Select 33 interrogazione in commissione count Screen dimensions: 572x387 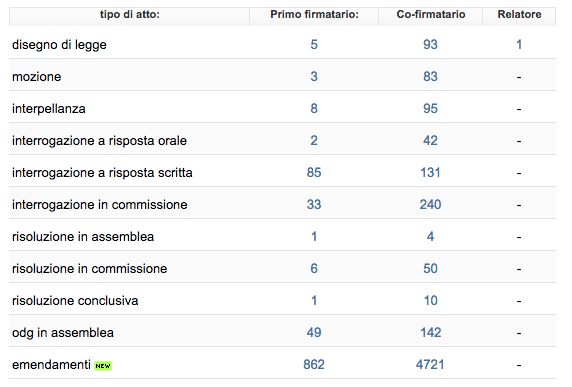point(314,205)
